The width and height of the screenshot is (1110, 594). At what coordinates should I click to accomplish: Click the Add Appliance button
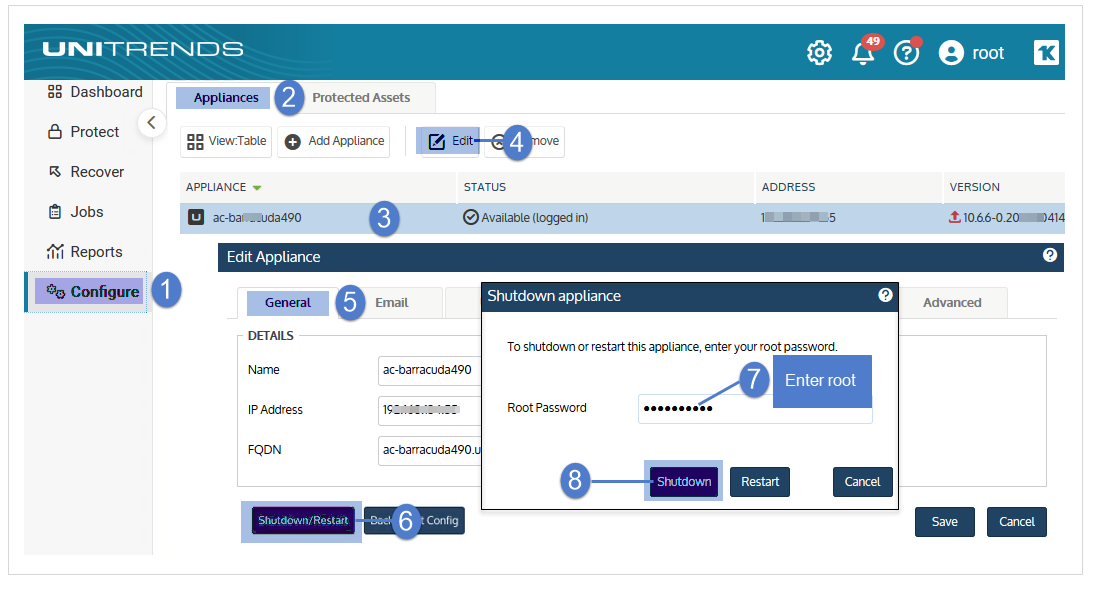[334, 142]
